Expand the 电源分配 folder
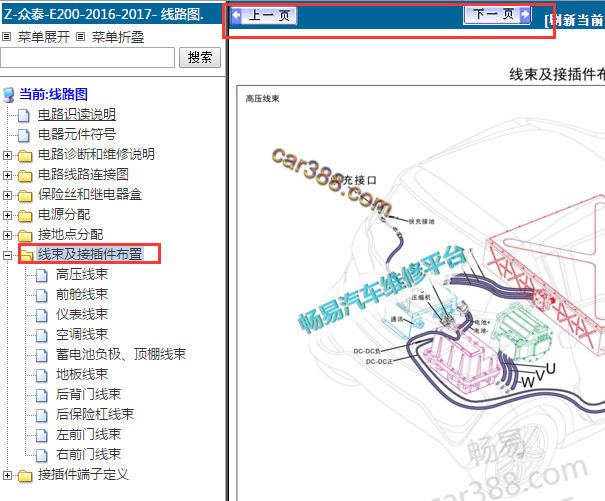This screenshot has height=501, width=605. pos(7,215)
